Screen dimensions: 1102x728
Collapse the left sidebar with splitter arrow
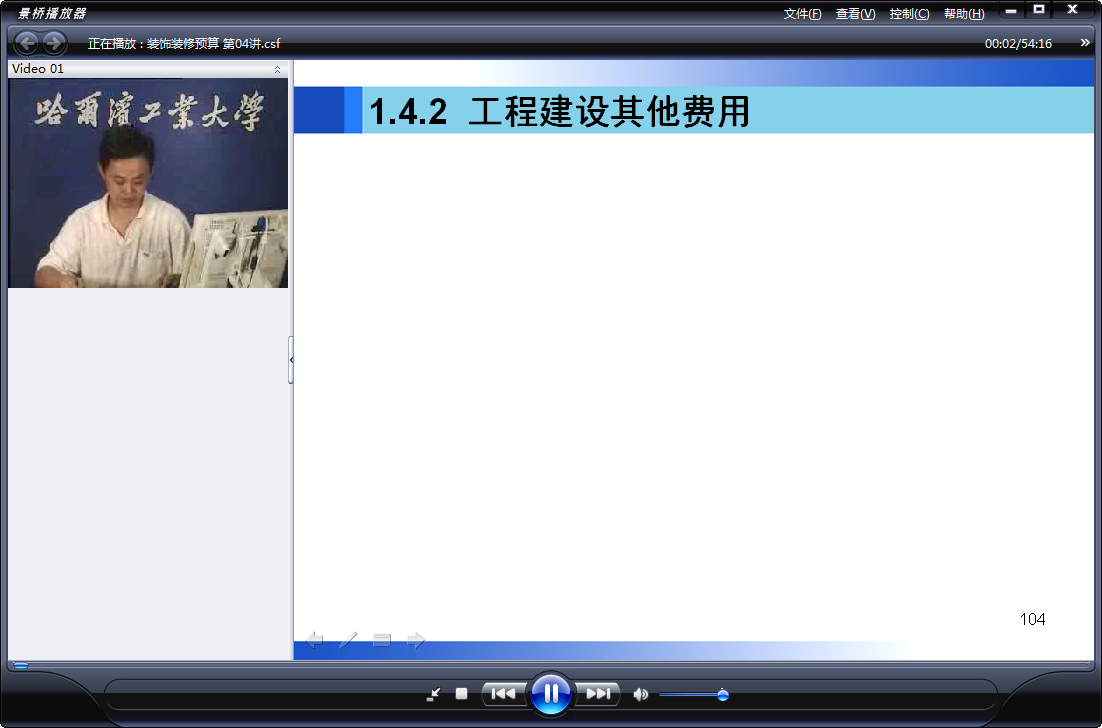(x=291, y=360)
